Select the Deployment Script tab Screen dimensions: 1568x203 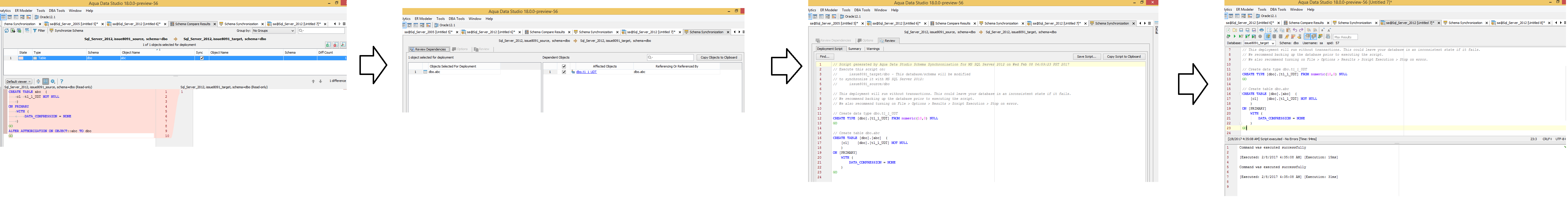pyautogui.click(x=830, y=49)
